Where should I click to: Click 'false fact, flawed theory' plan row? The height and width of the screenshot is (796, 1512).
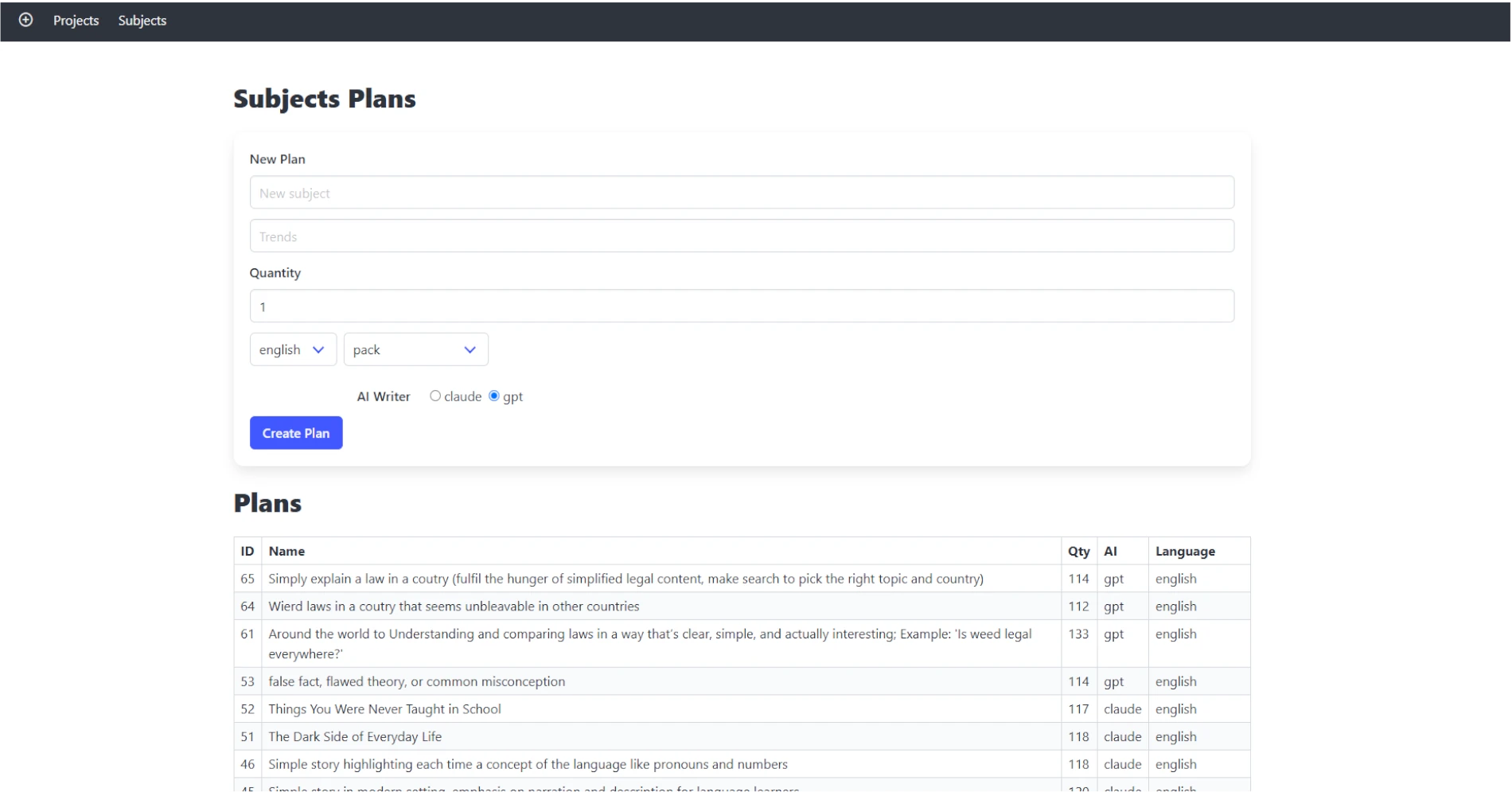pos(416,681)
